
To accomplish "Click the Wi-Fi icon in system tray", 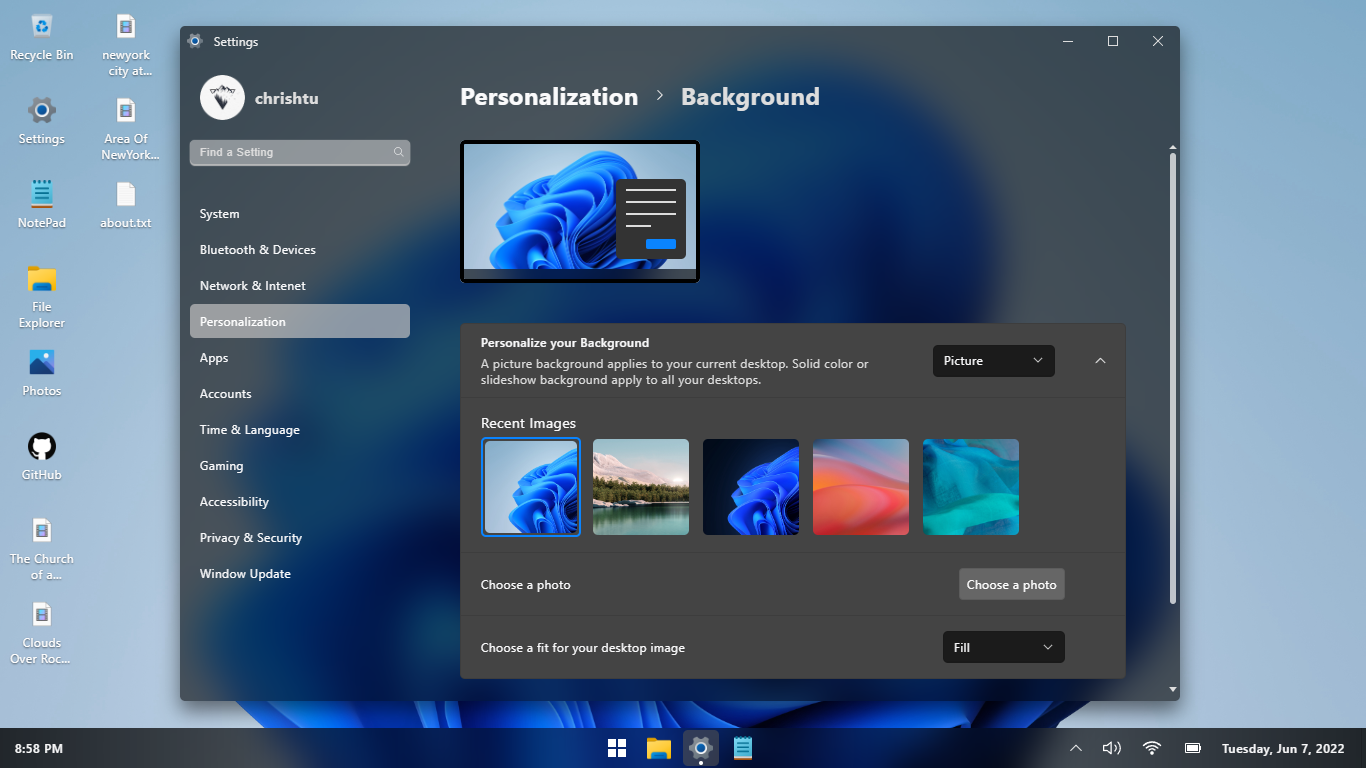I will [1152, 748].
